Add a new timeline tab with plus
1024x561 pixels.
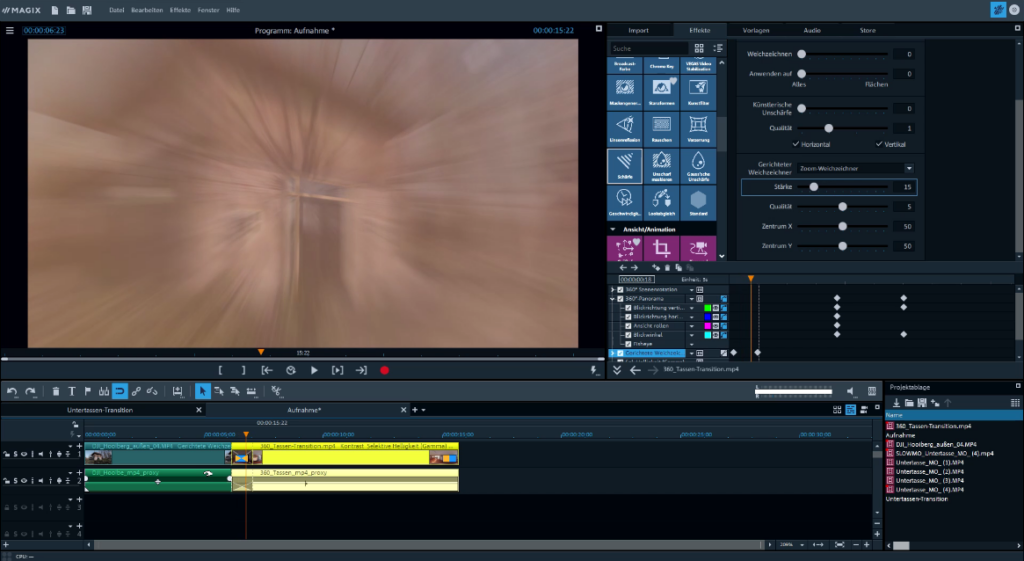point(415,410)
